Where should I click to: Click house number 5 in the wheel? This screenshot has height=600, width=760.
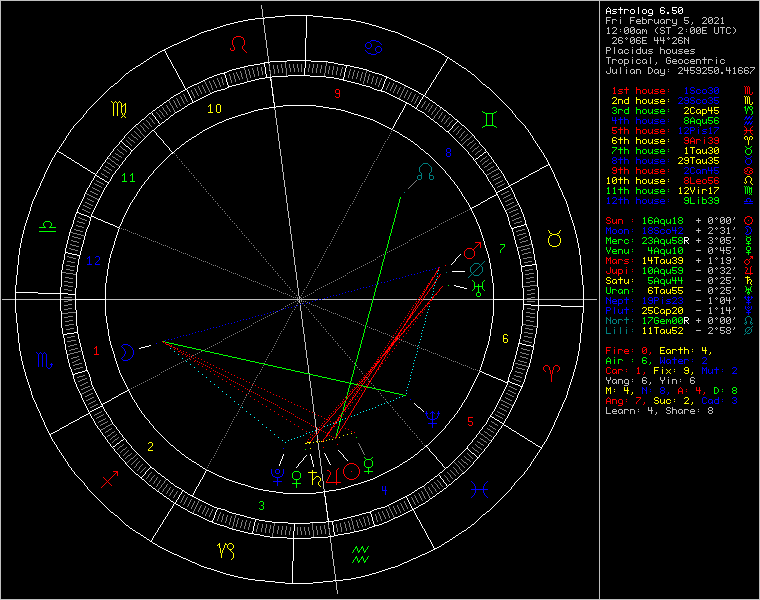pos(470,422)
